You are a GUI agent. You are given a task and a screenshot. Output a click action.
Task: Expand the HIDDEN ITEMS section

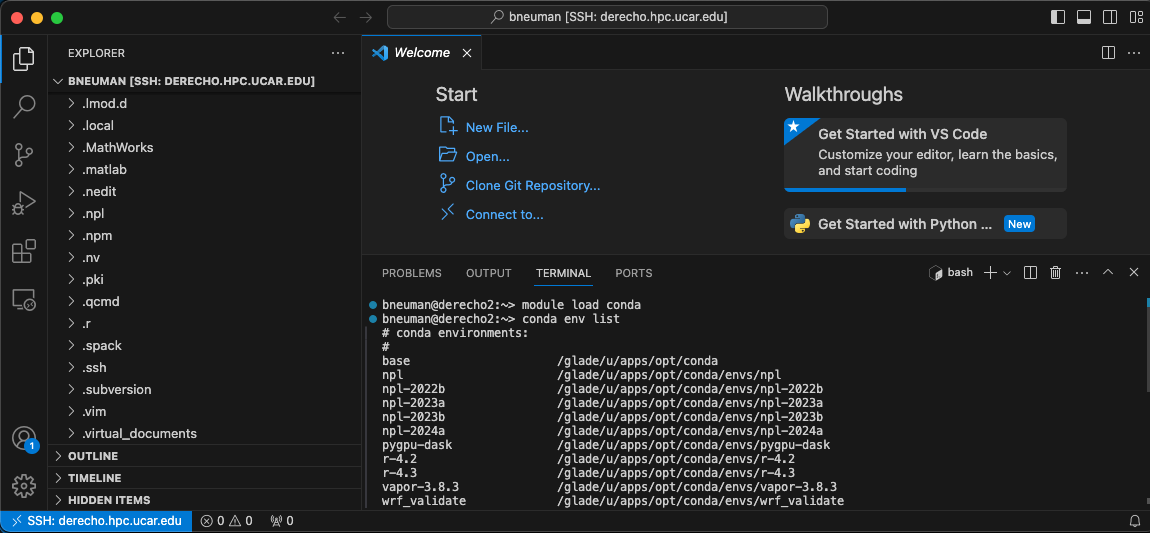(205, 500)
